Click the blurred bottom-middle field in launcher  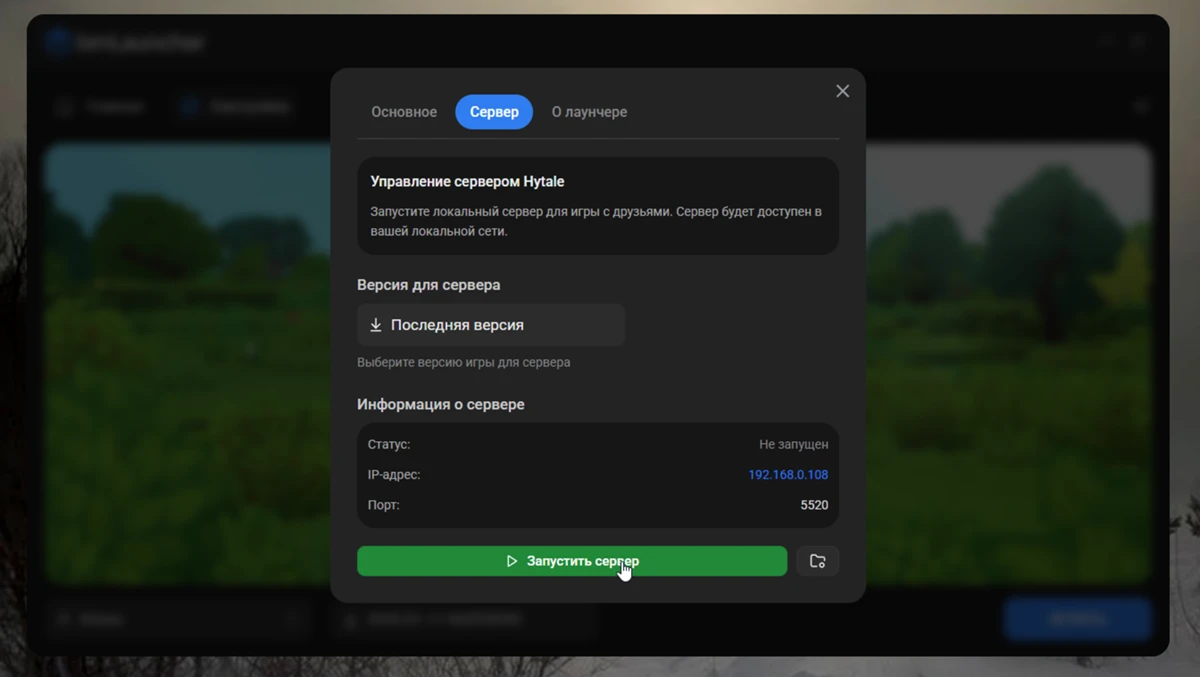coord(462,619)
